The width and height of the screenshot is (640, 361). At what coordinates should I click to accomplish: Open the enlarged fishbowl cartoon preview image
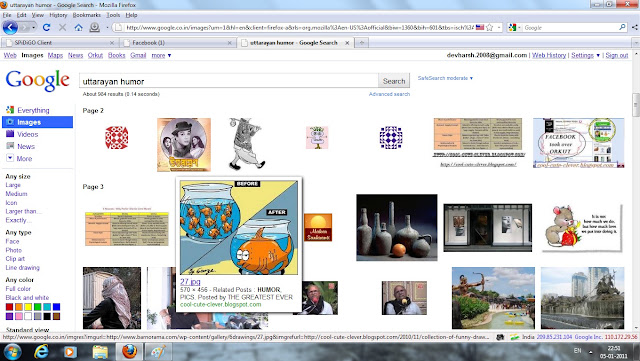pos(239,228)
